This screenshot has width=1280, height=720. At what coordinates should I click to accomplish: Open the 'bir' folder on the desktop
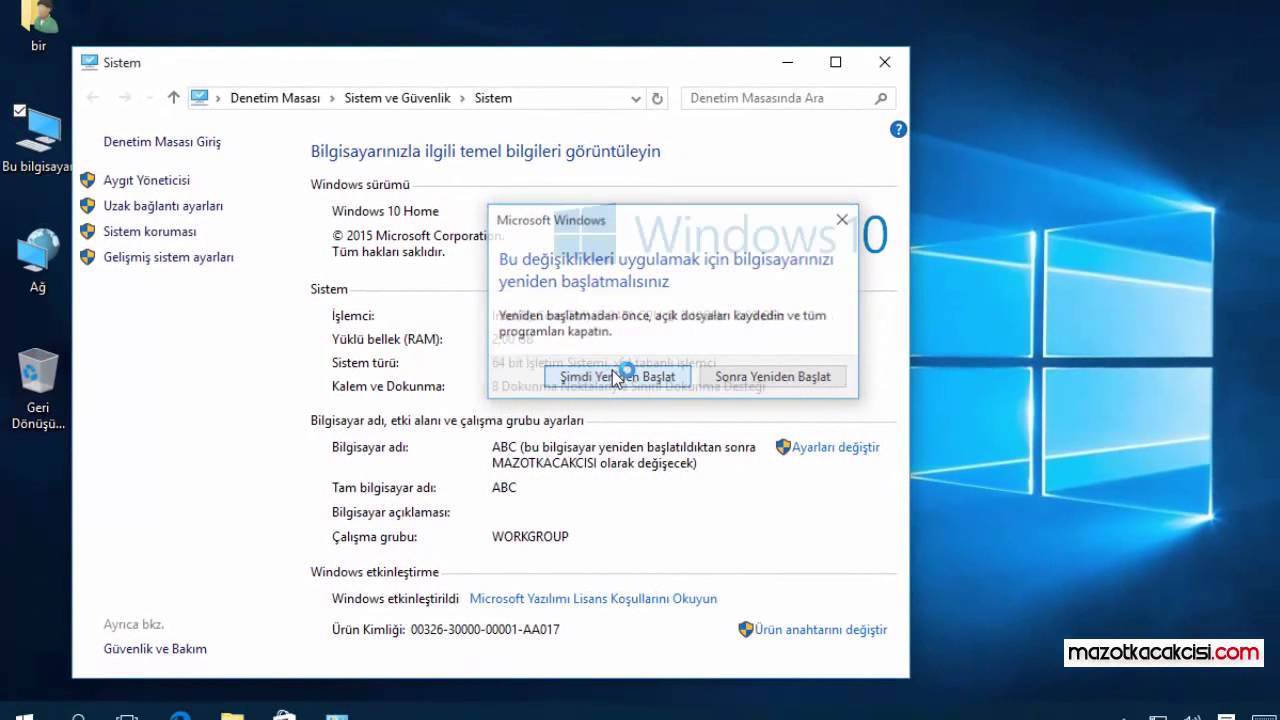(37, 20)
